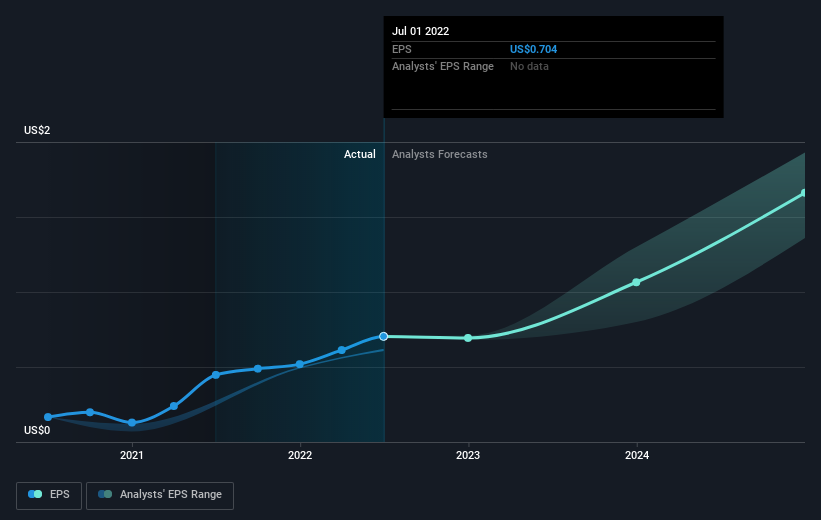This screenshot has height=520, width=821.
Task: Click the US$0.704 EPS value in tooltip
Action: click(534, 49)
